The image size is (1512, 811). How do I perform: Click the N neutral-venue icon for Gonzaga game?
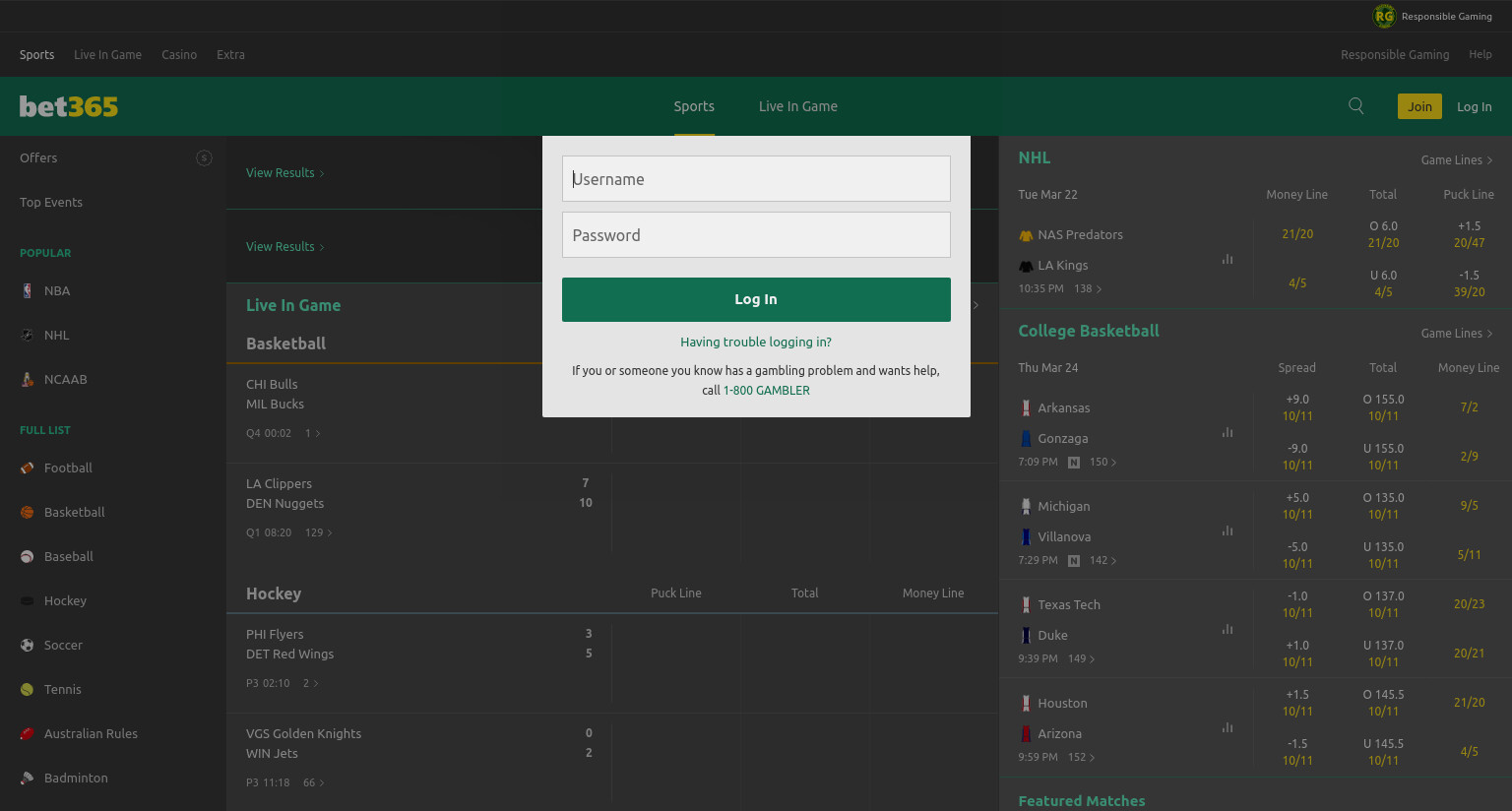[x=1074, y=463]
